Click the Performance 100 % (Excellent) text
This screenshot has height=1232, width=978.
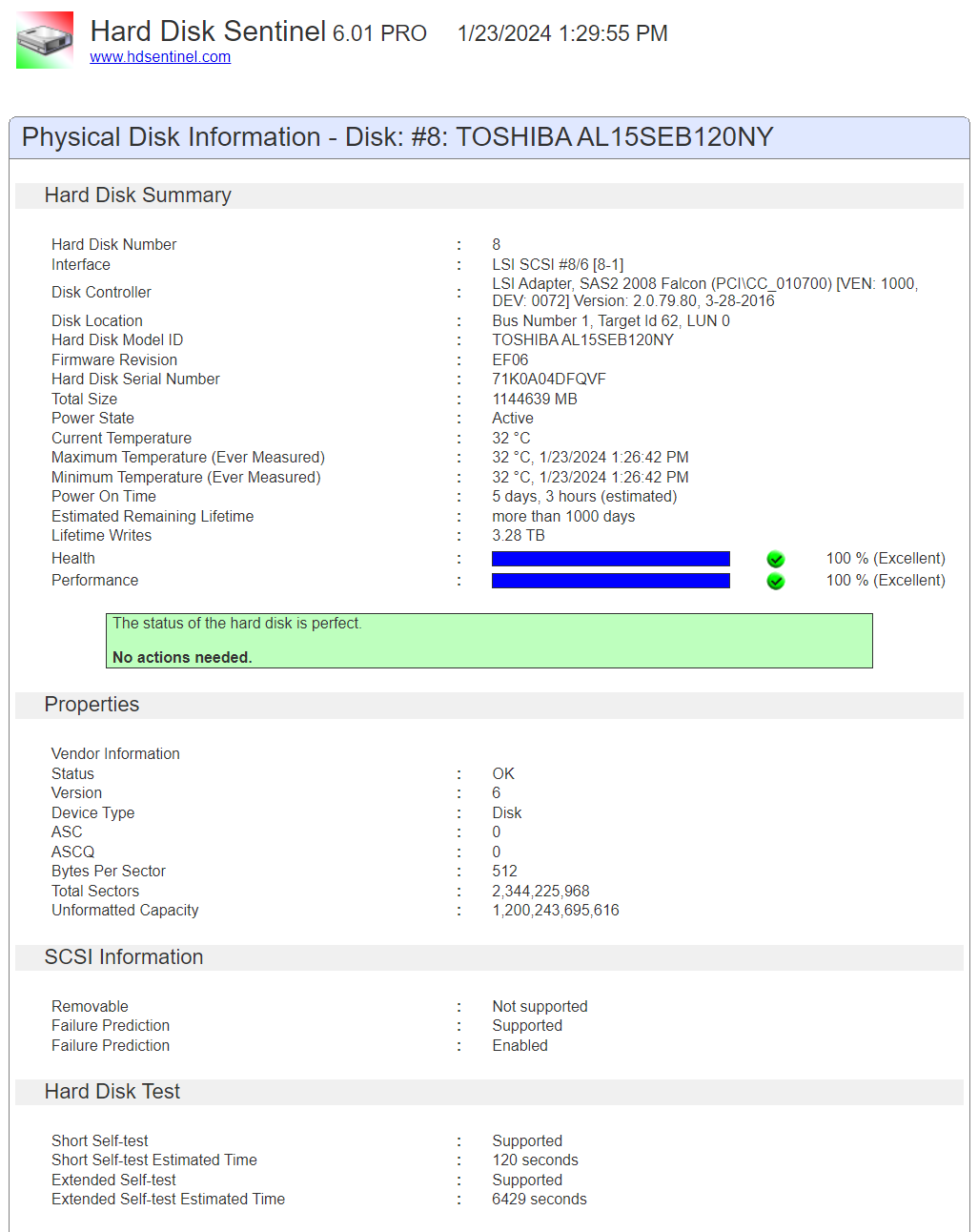point(886,581)
